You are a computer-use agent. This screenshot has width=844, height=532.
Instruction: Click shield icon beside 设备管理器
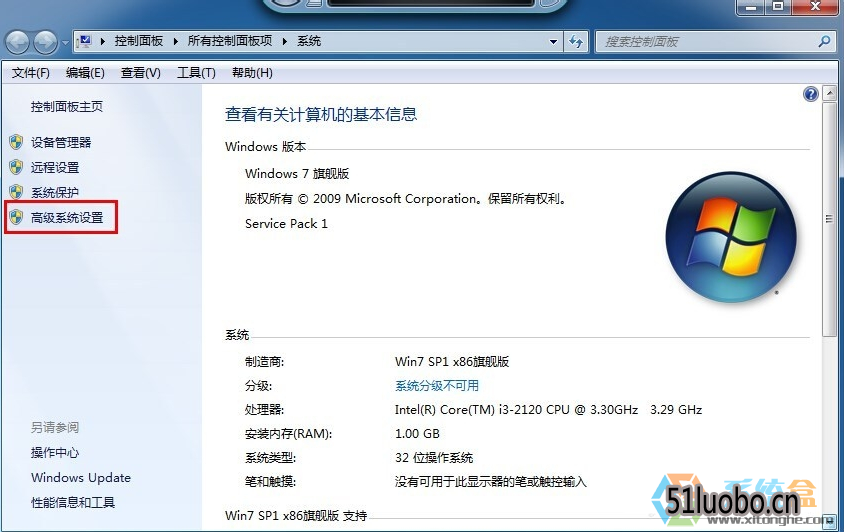pos(16,142)
